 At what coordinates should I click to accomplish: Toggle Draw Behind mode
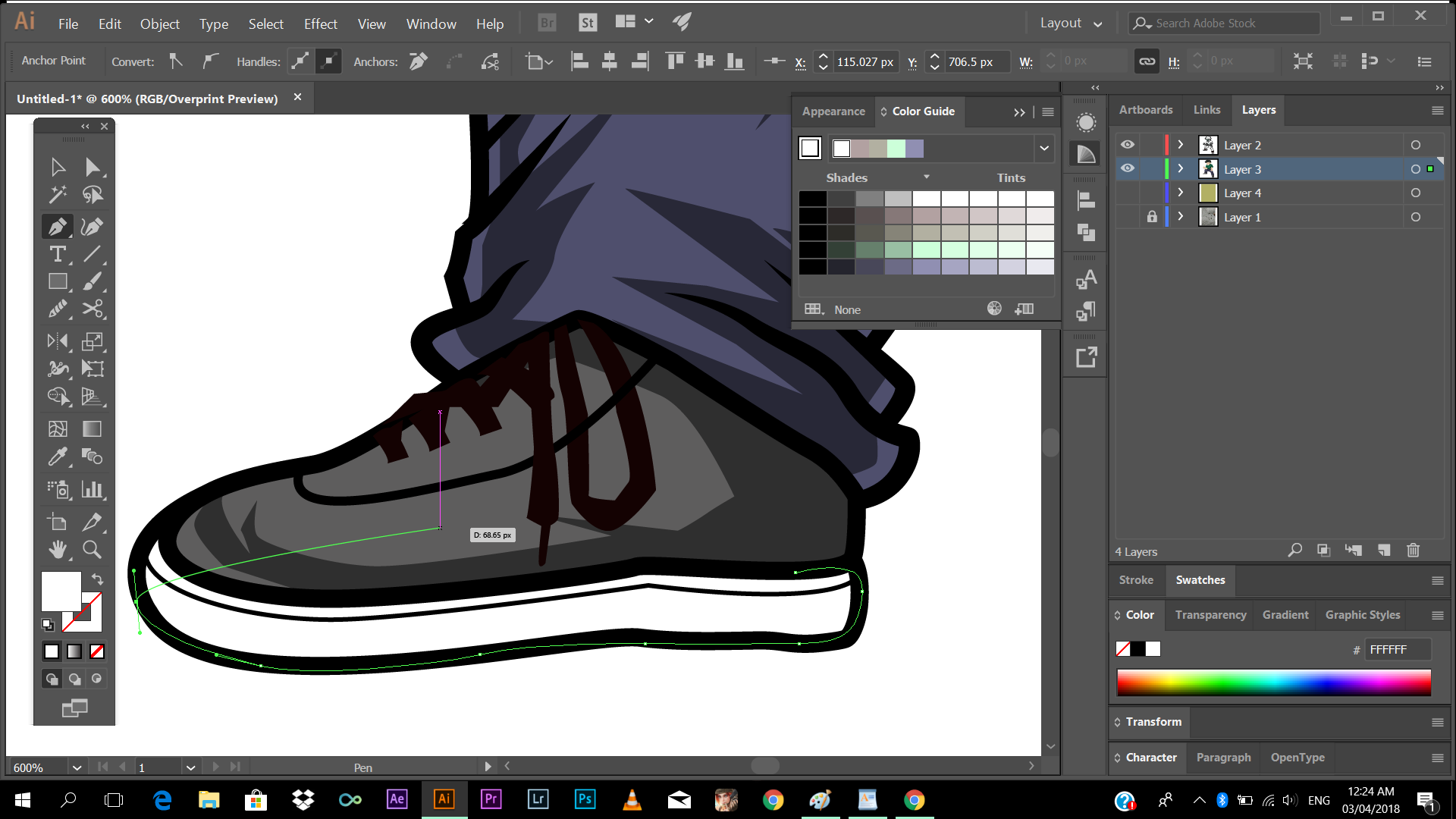pos(74,679)
